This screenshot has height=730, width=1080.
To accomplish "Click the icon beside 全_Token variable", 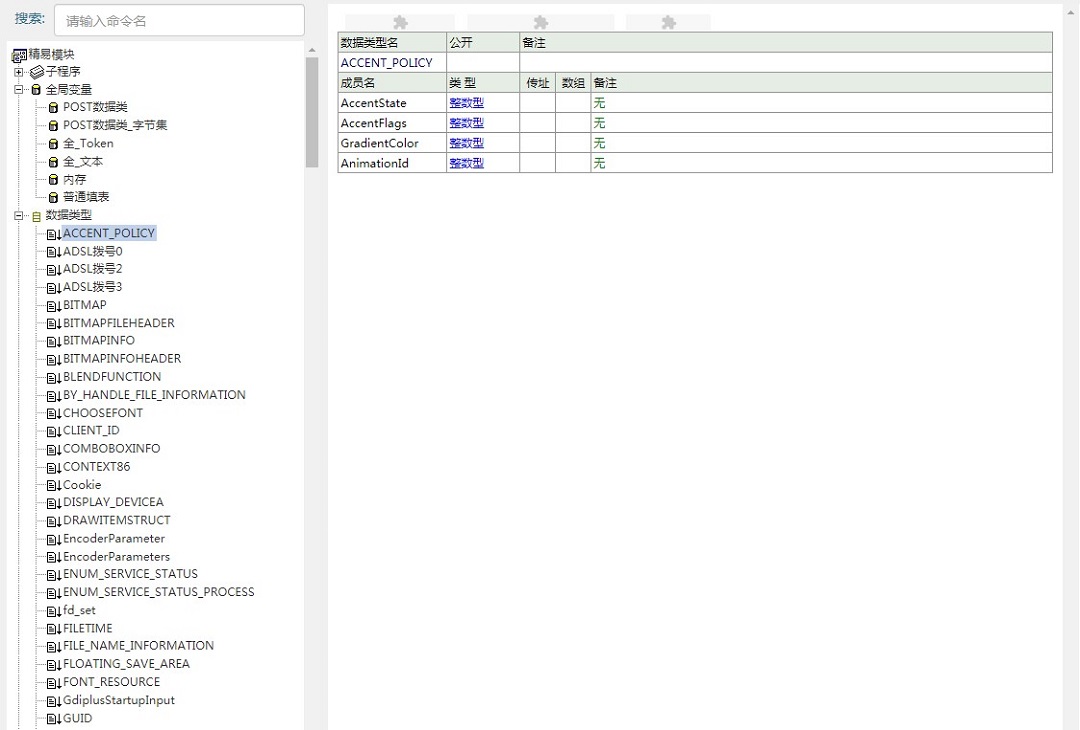I will [54, 144].
